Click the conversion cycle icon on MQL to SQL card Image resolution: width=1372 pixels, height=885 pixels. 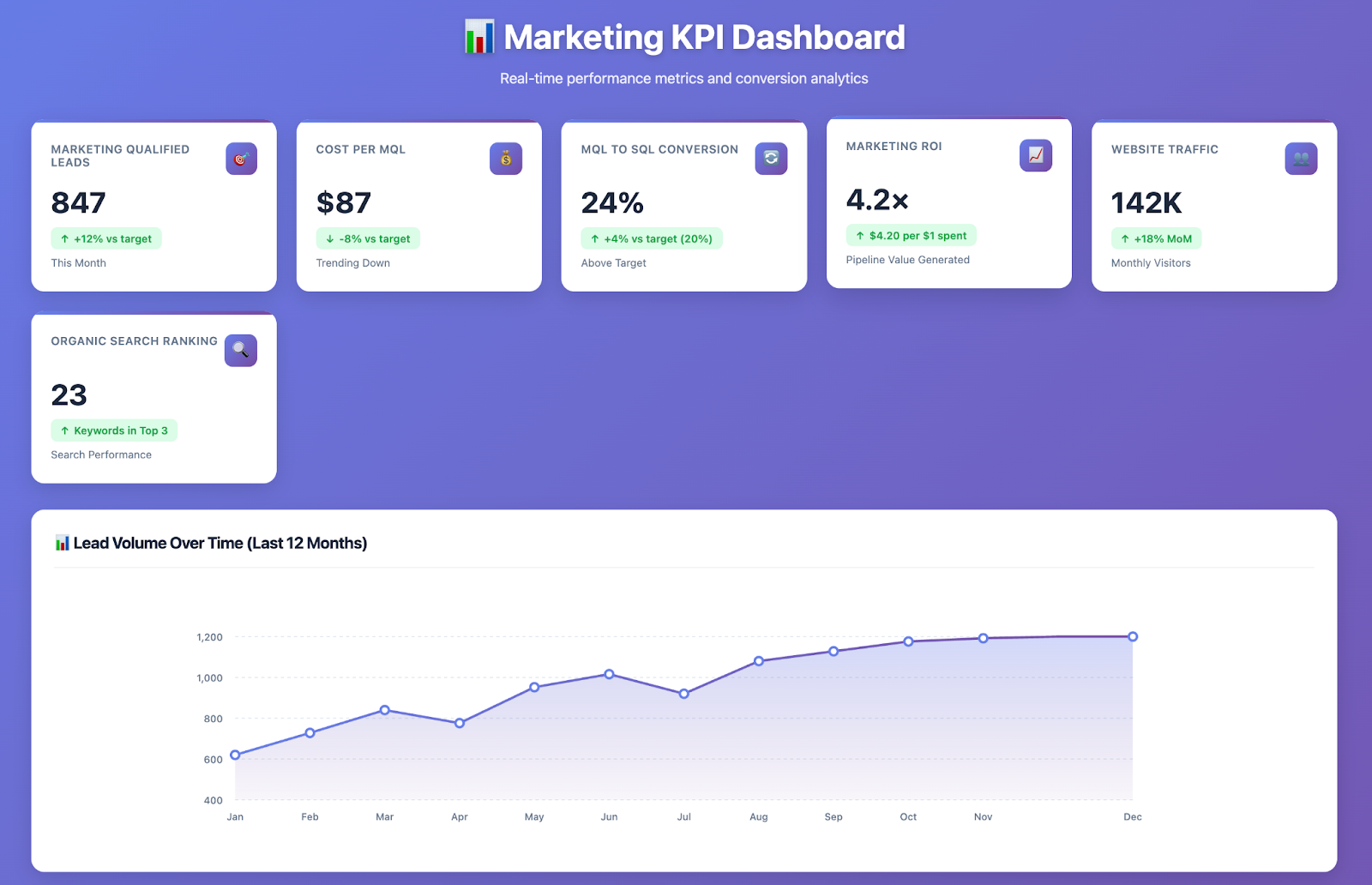click(770, 158)
